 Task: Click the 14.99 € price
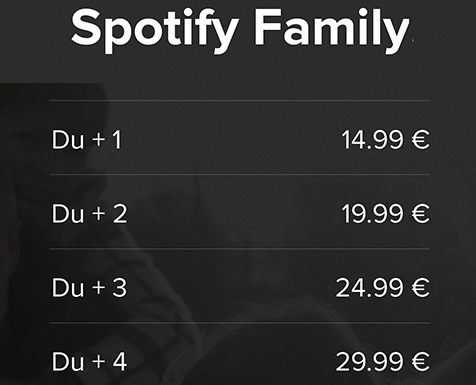[386, 140]
